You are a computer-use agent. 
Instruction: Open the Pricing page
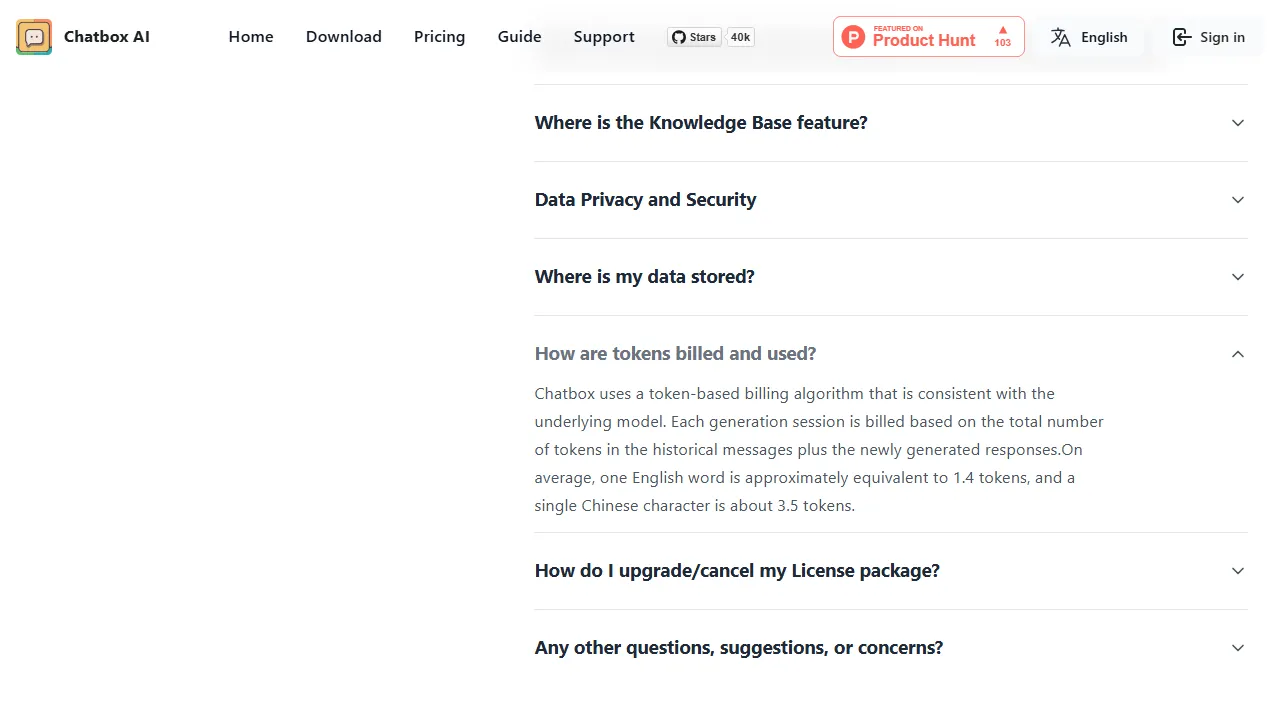click(439, 37)
